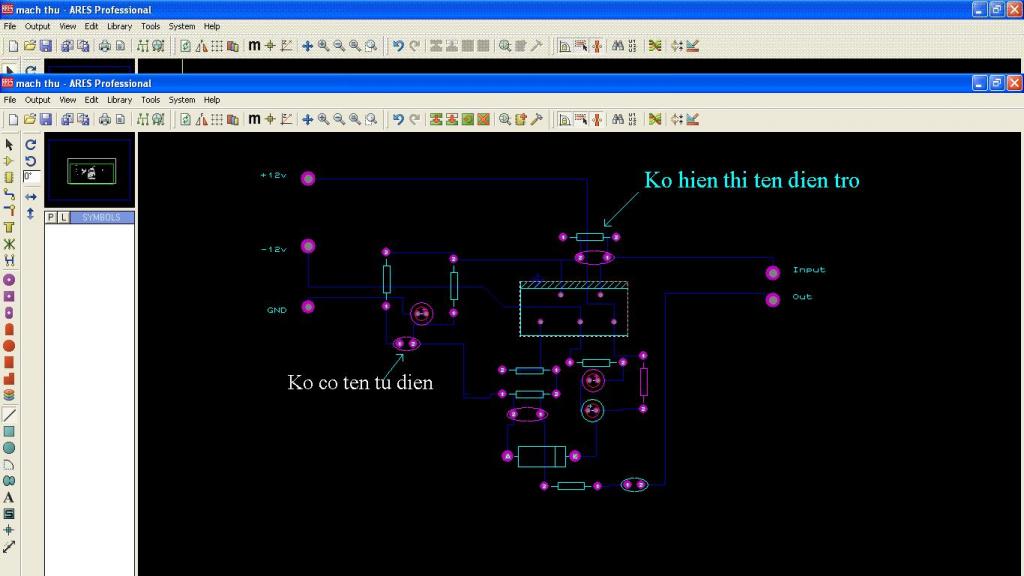Select the square through-hole pad tool
This screenshot has height=576, width=1024.
coord(9,296)
